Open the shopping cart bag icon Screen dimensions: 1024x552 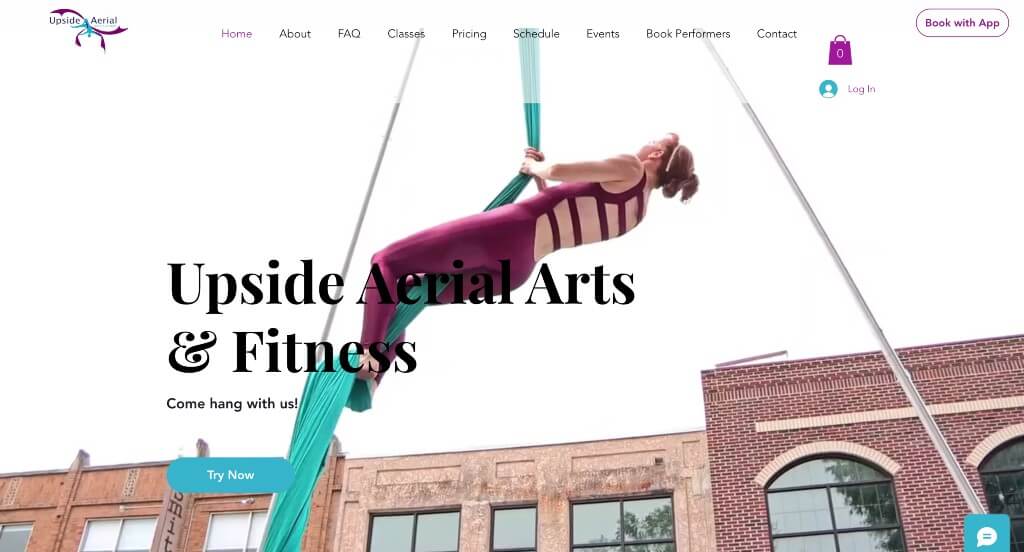coord(840,50)
